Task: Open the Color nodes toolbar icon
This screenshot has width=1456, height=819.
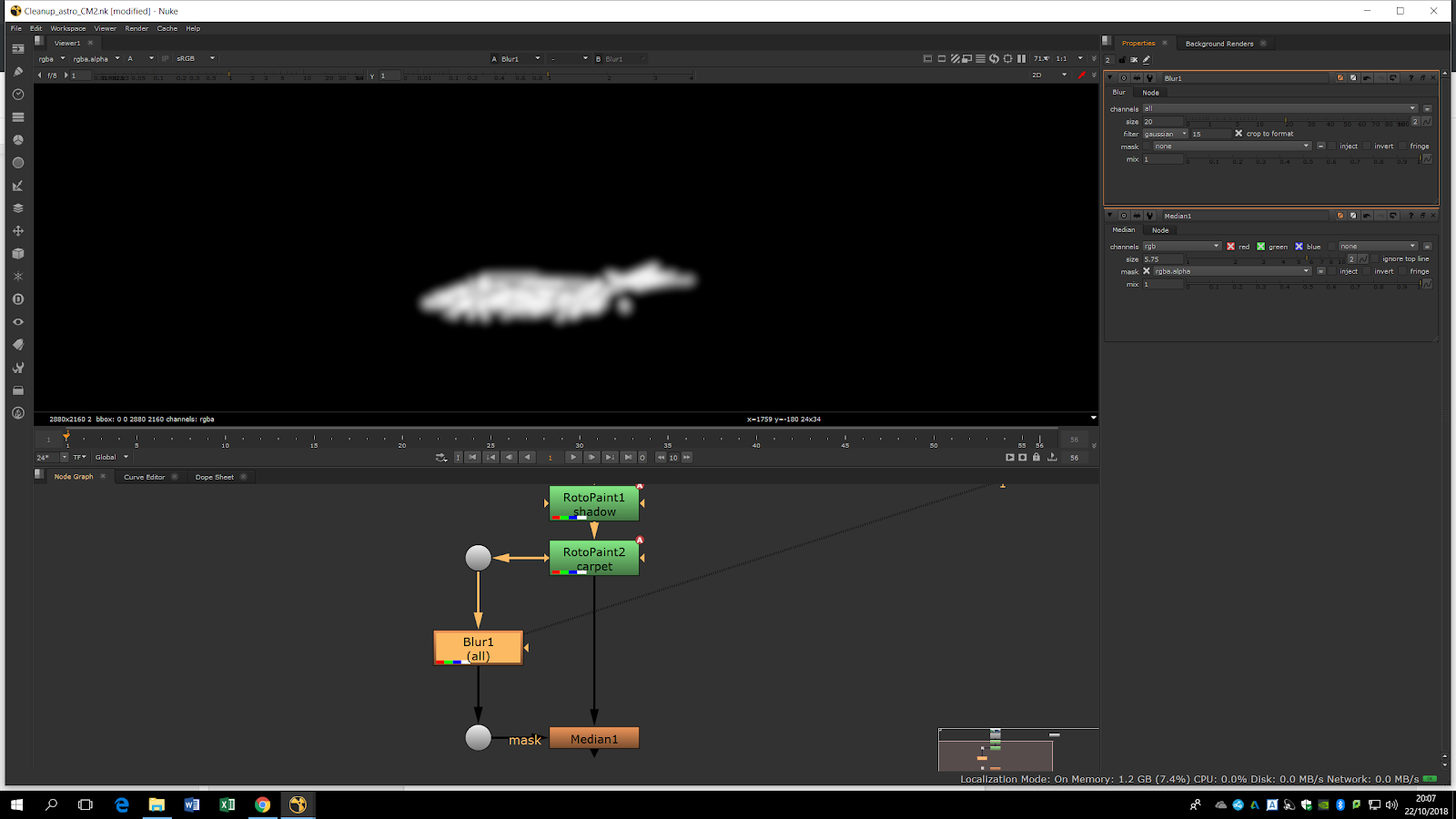Action: pos(17,140)
